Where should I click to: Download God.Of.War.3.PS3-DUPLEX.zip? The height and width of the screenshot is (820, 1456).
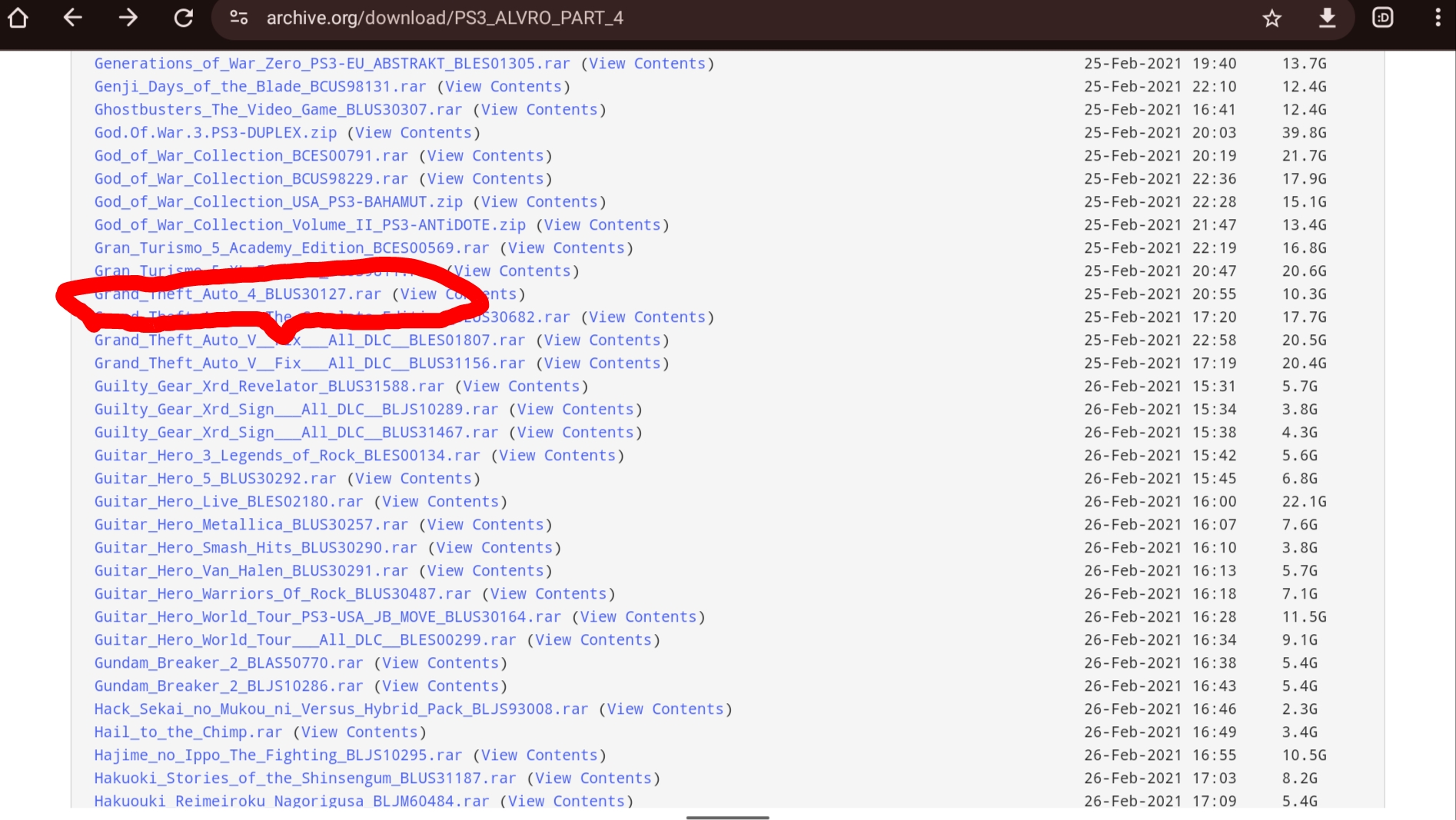pos(215,133)
